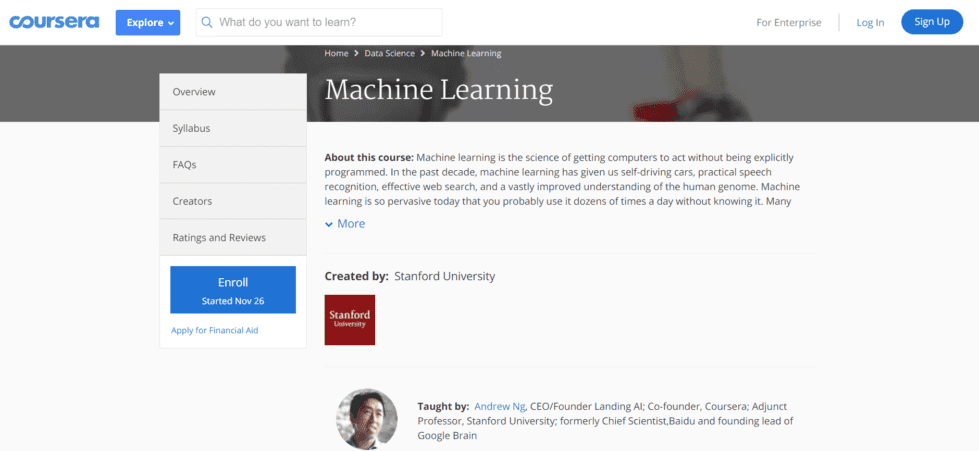The width and height of the screenshot is (979, 451).
Task: Click the Sign Up button
Action: point(932,22)
